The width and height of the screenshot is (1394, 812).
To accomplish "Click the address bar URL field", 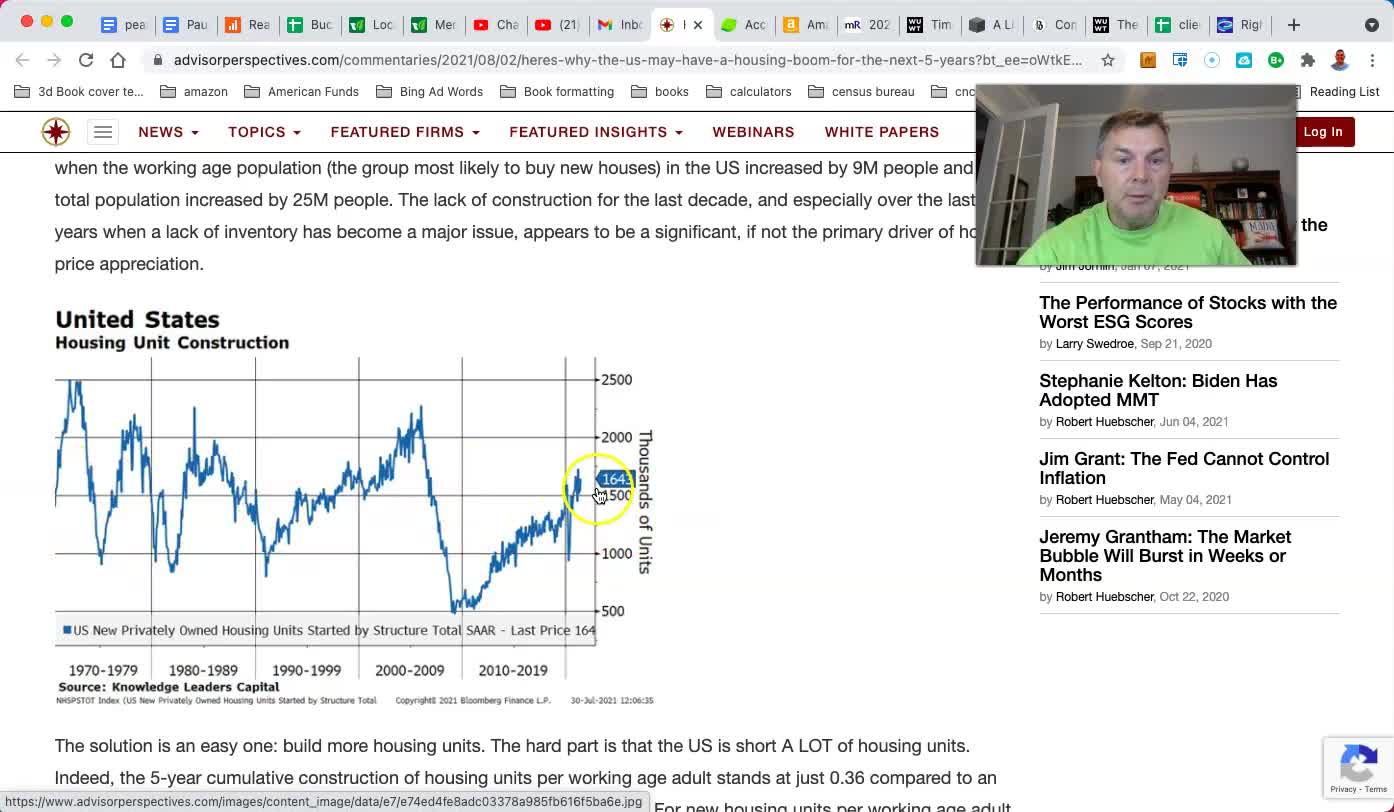I will tap(627, 60).
